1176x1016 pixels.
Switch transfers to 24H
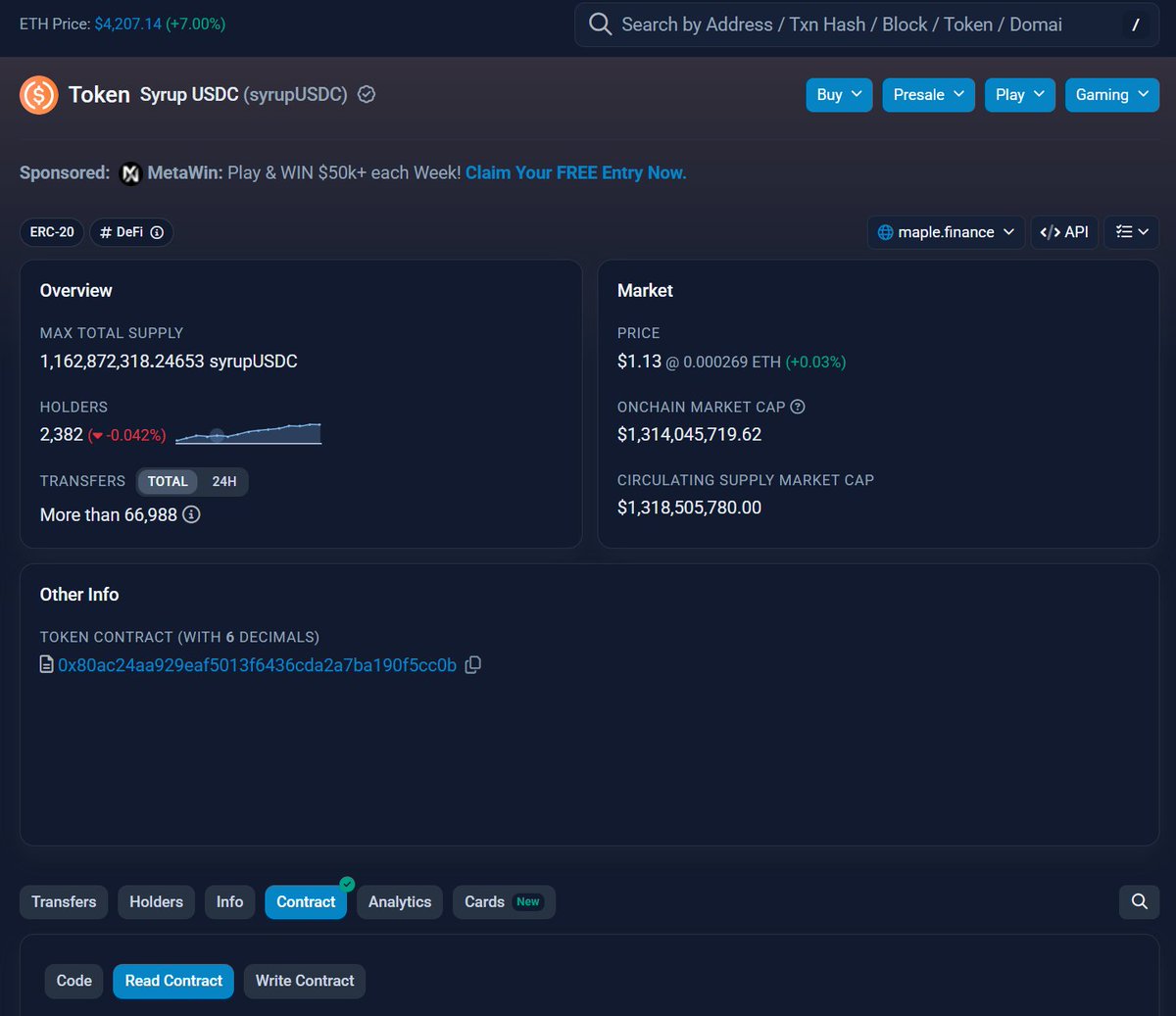coord(224,481)
